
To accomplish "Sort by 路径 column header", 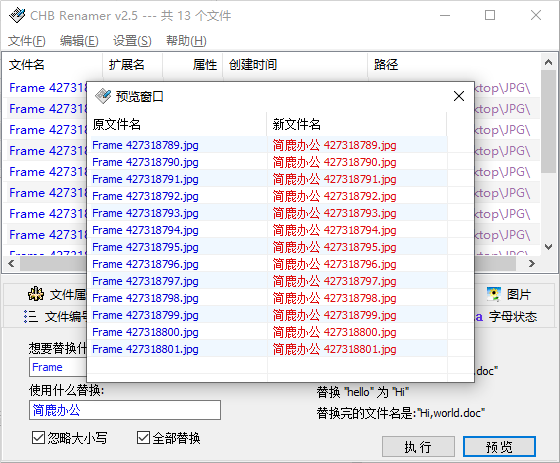I will (x=454, y=65).
